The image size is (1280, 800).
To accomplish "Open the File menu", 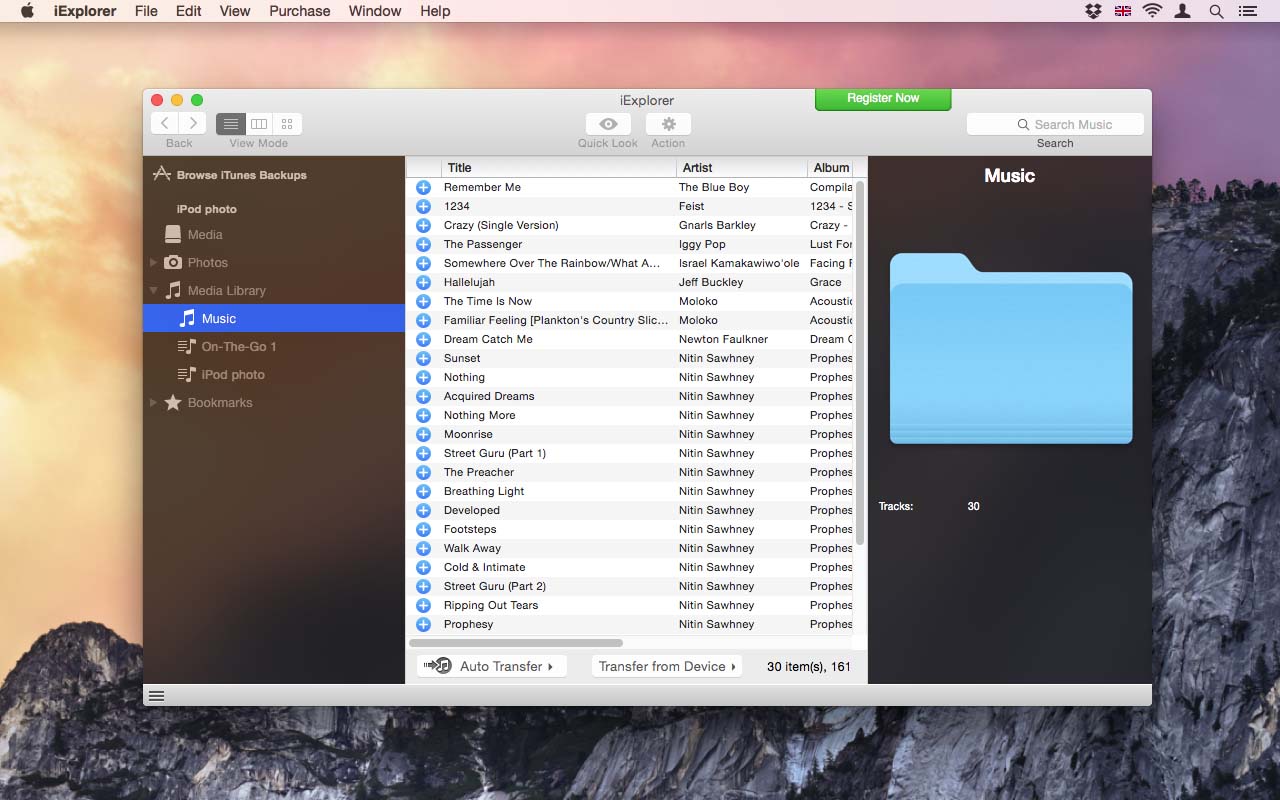I will [146, 11].
